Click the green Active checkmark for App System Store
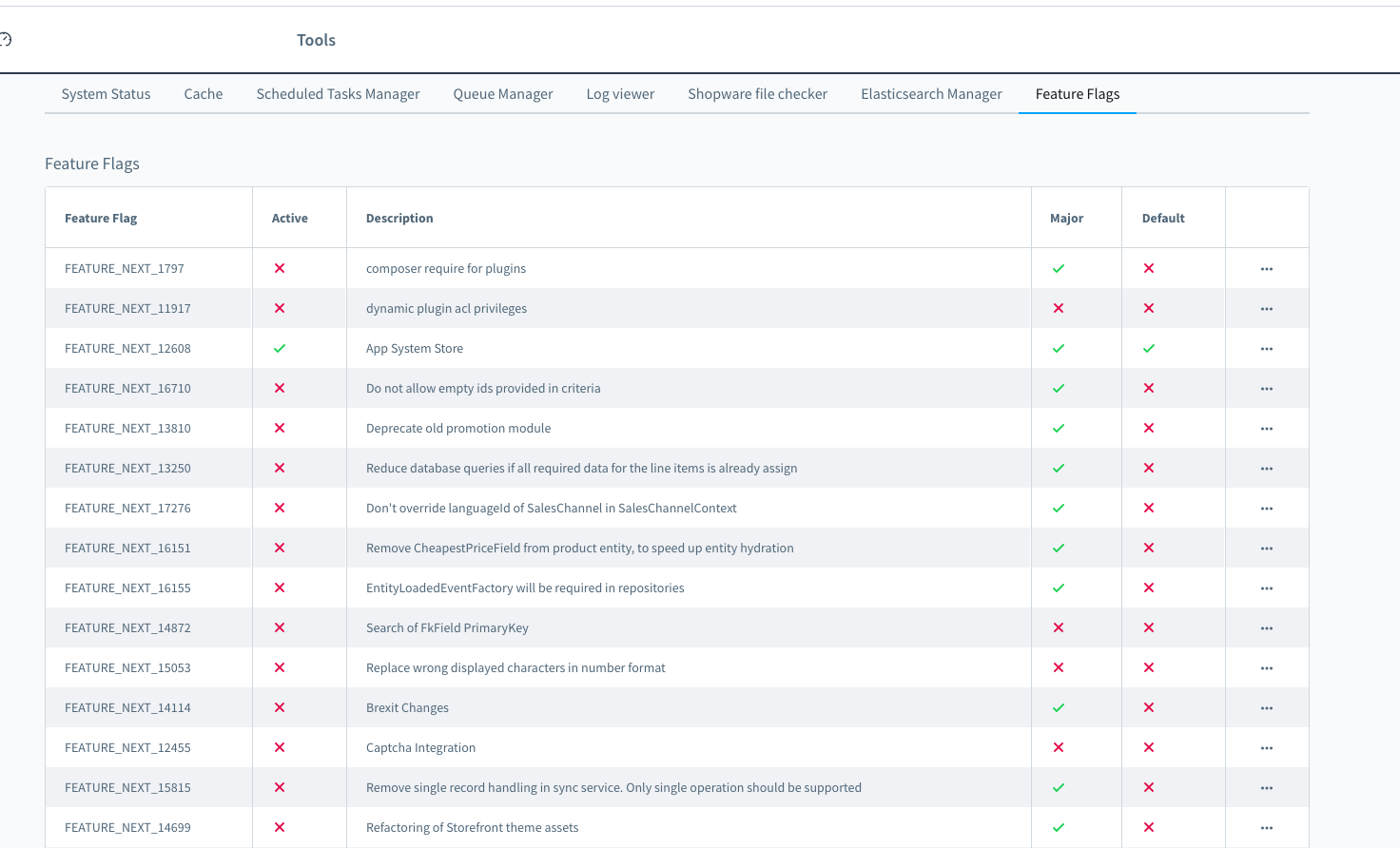 coord(280,349)
